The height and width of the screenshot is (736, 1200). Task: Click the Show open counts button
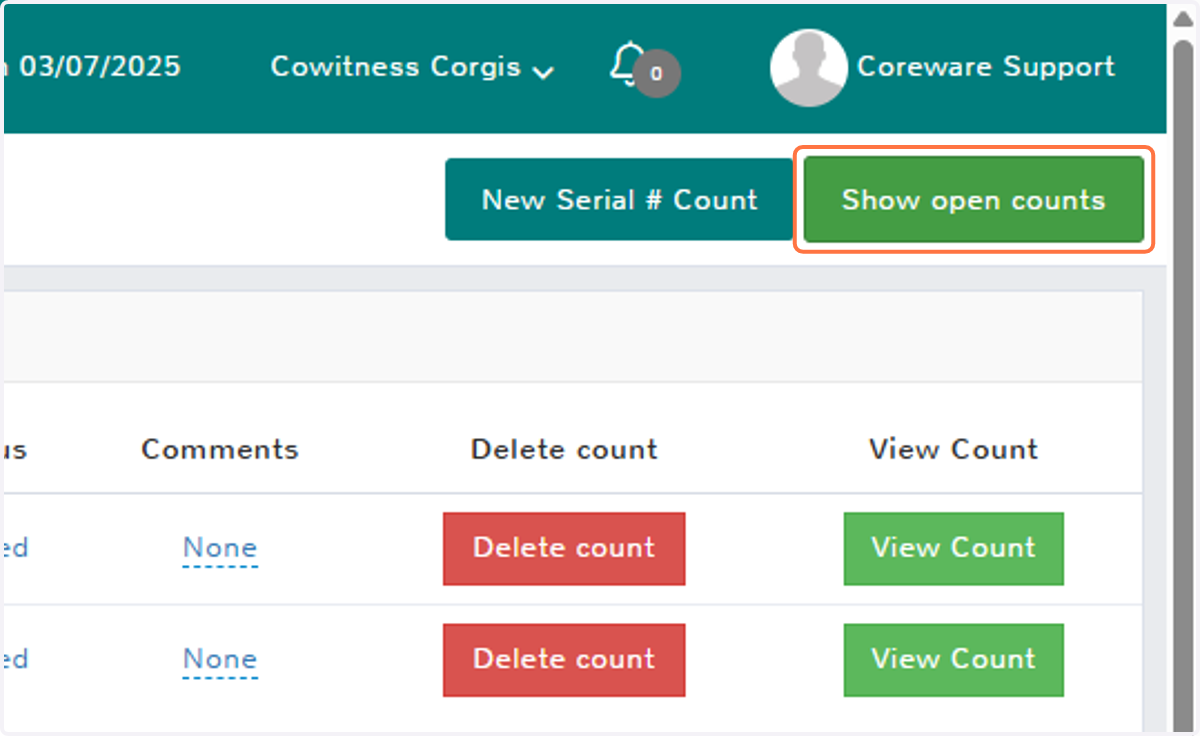pos(974,199)
